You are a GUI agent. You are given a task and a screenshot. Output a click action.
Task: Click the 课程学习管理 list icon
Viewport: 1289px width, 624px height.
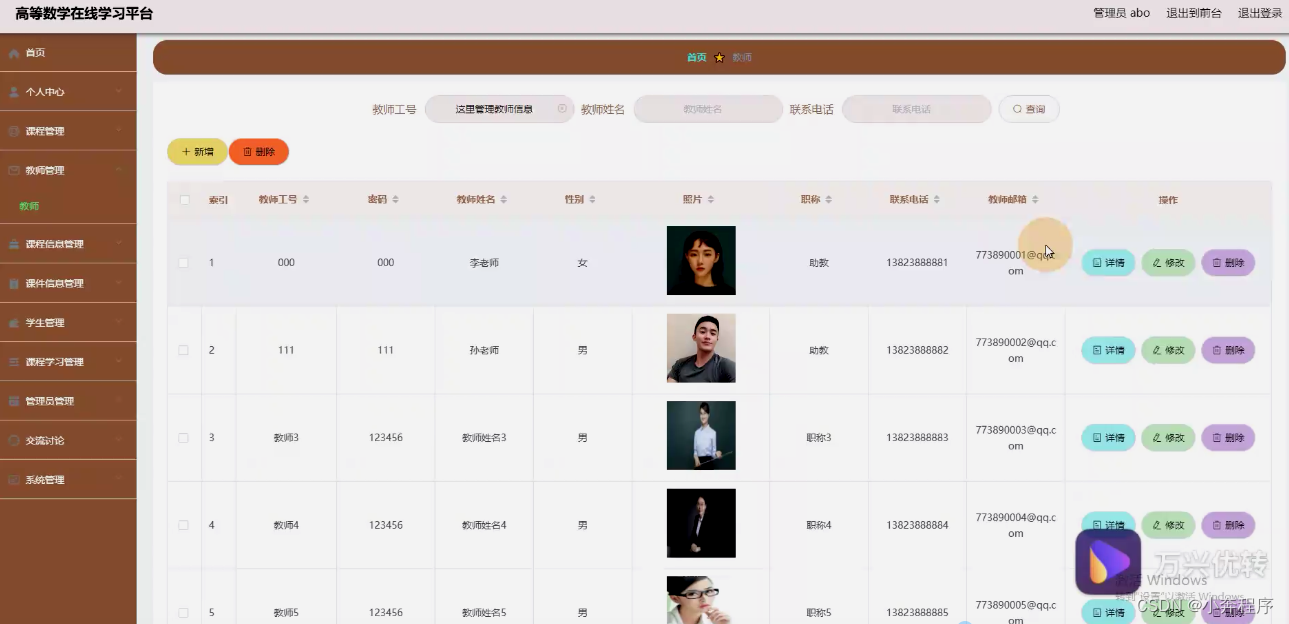pos(14,362)
